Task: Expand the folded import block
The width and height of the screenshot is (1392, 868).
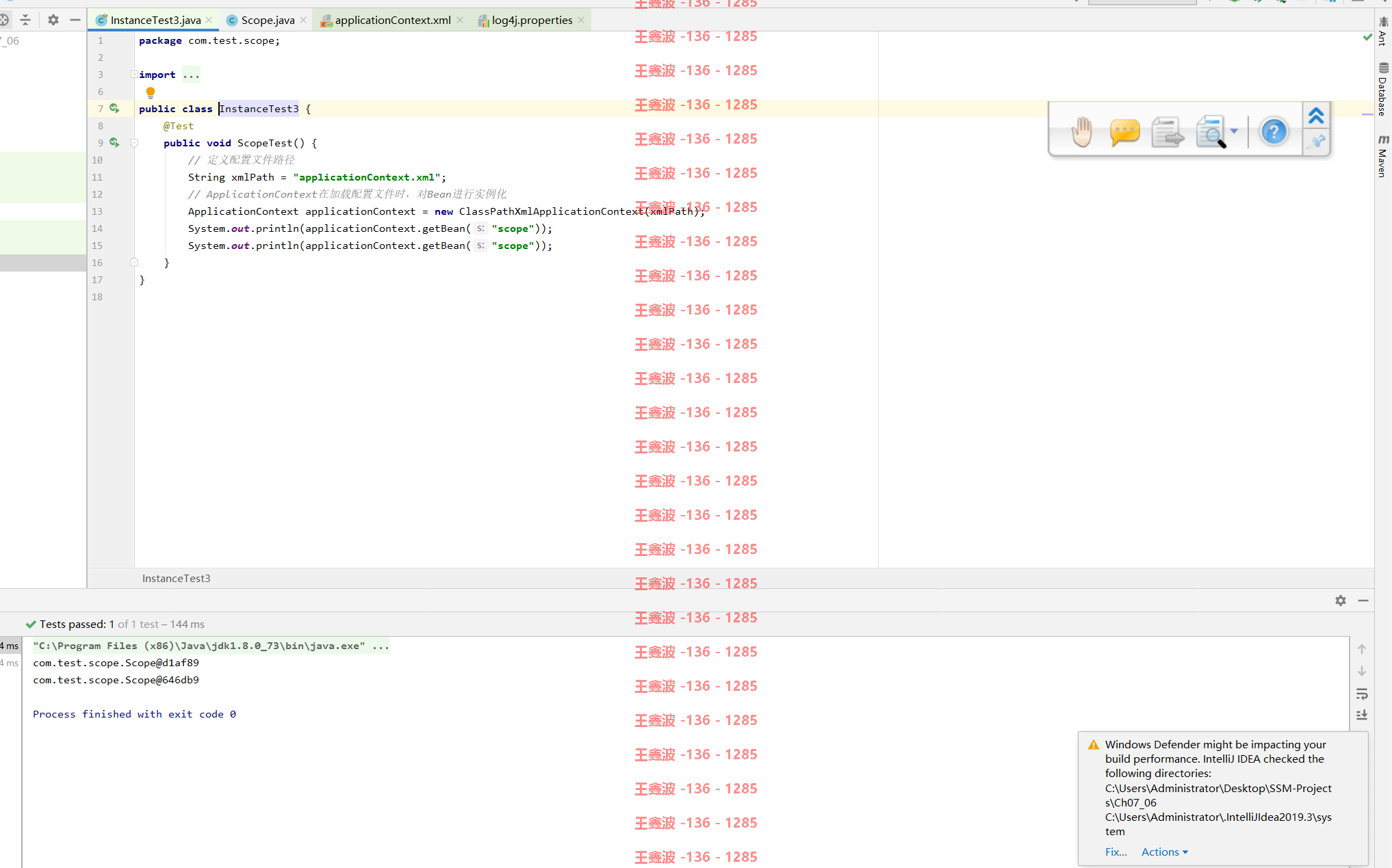Action: pyautogui.click(x=134, y=74)
